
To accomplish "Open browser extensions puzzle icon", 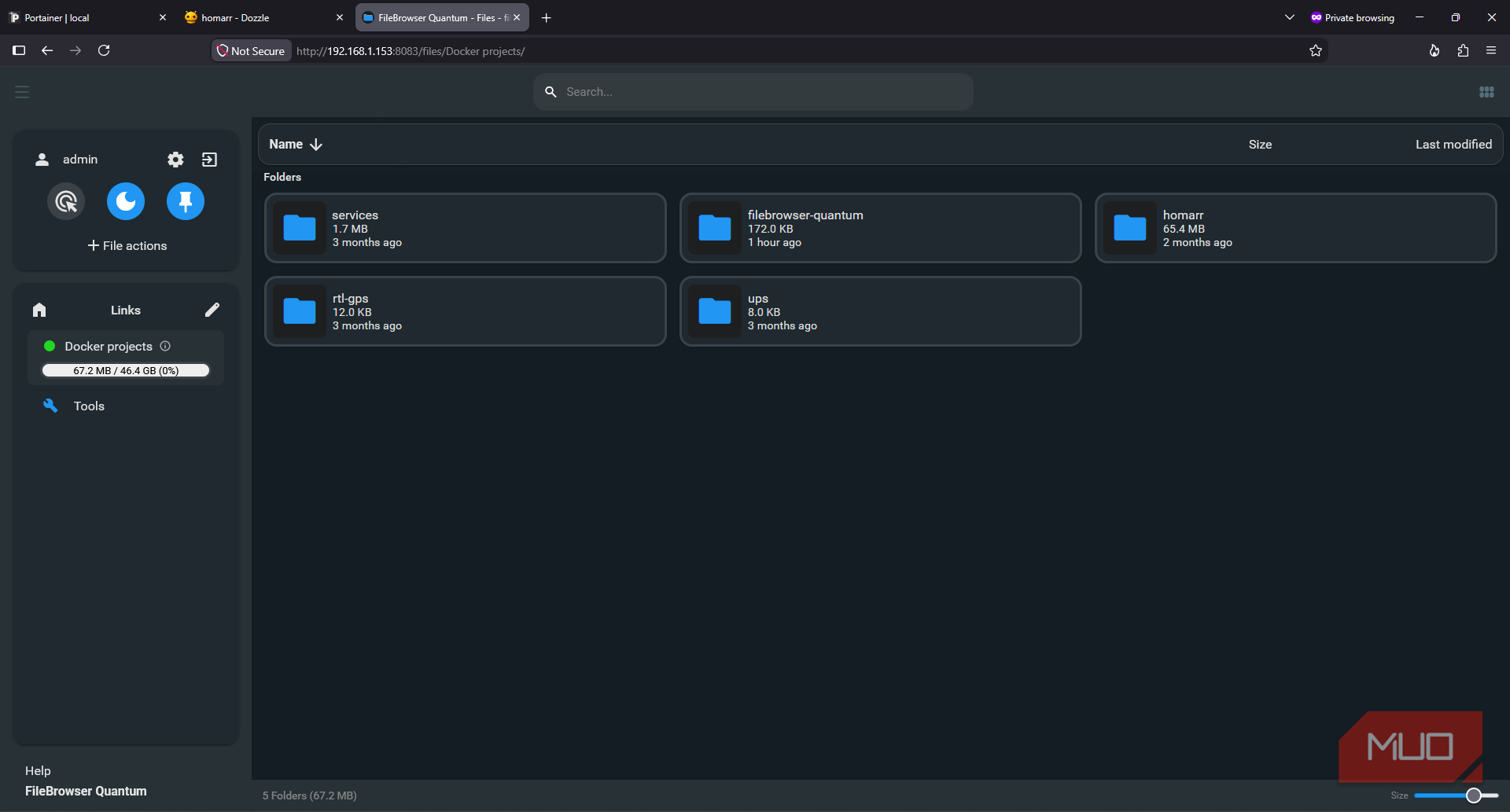I will (1463, 50).
